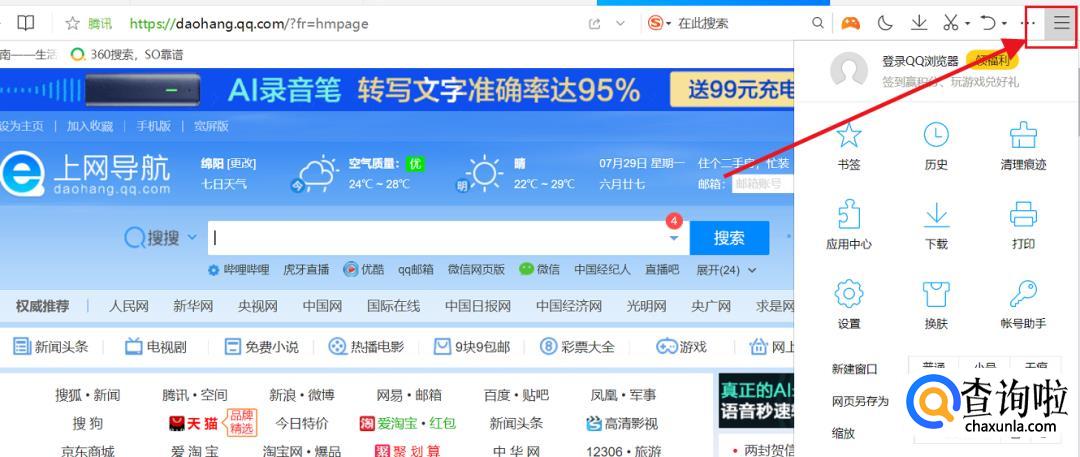Click the Clear traces (清理痕迹) icon

tap(1023, 135)
